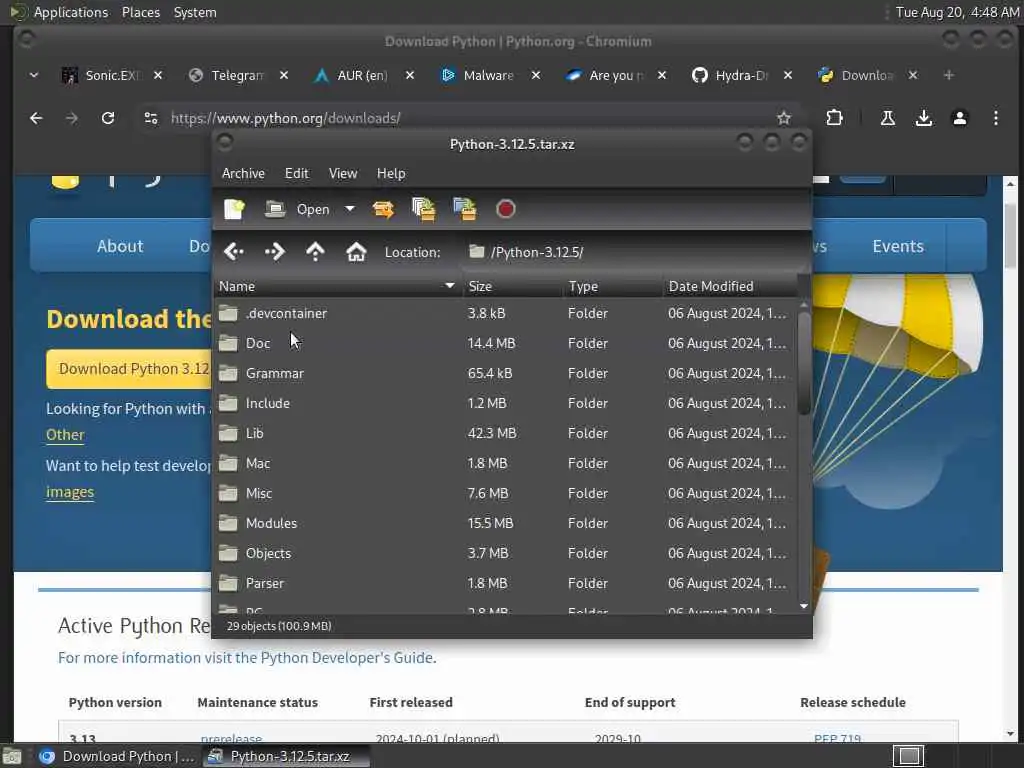Reload the python.org page

click(x=108, y=118)
